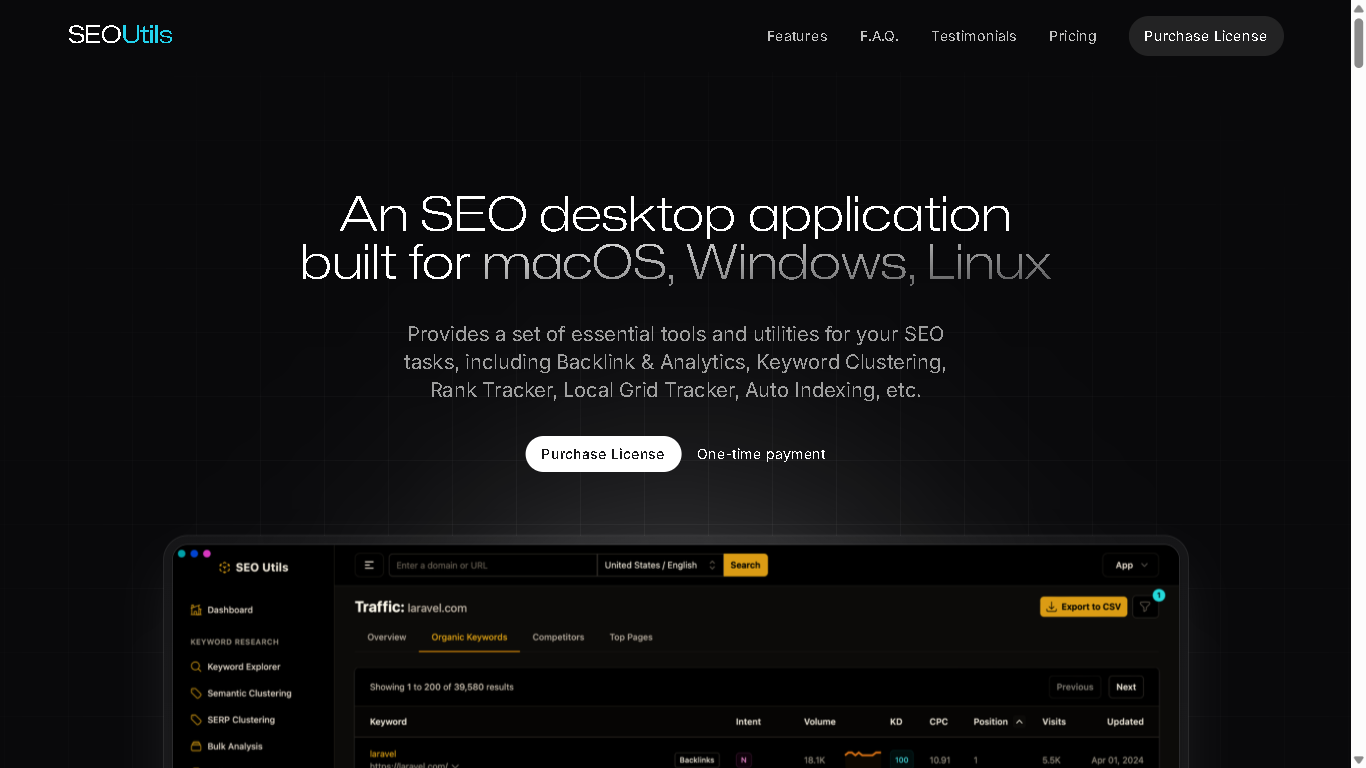This screenshot has width=1366, height=768.
Task: Open Keyword Explorer in the sidebar
Action: pyautogui.click(x=244, y=667)
